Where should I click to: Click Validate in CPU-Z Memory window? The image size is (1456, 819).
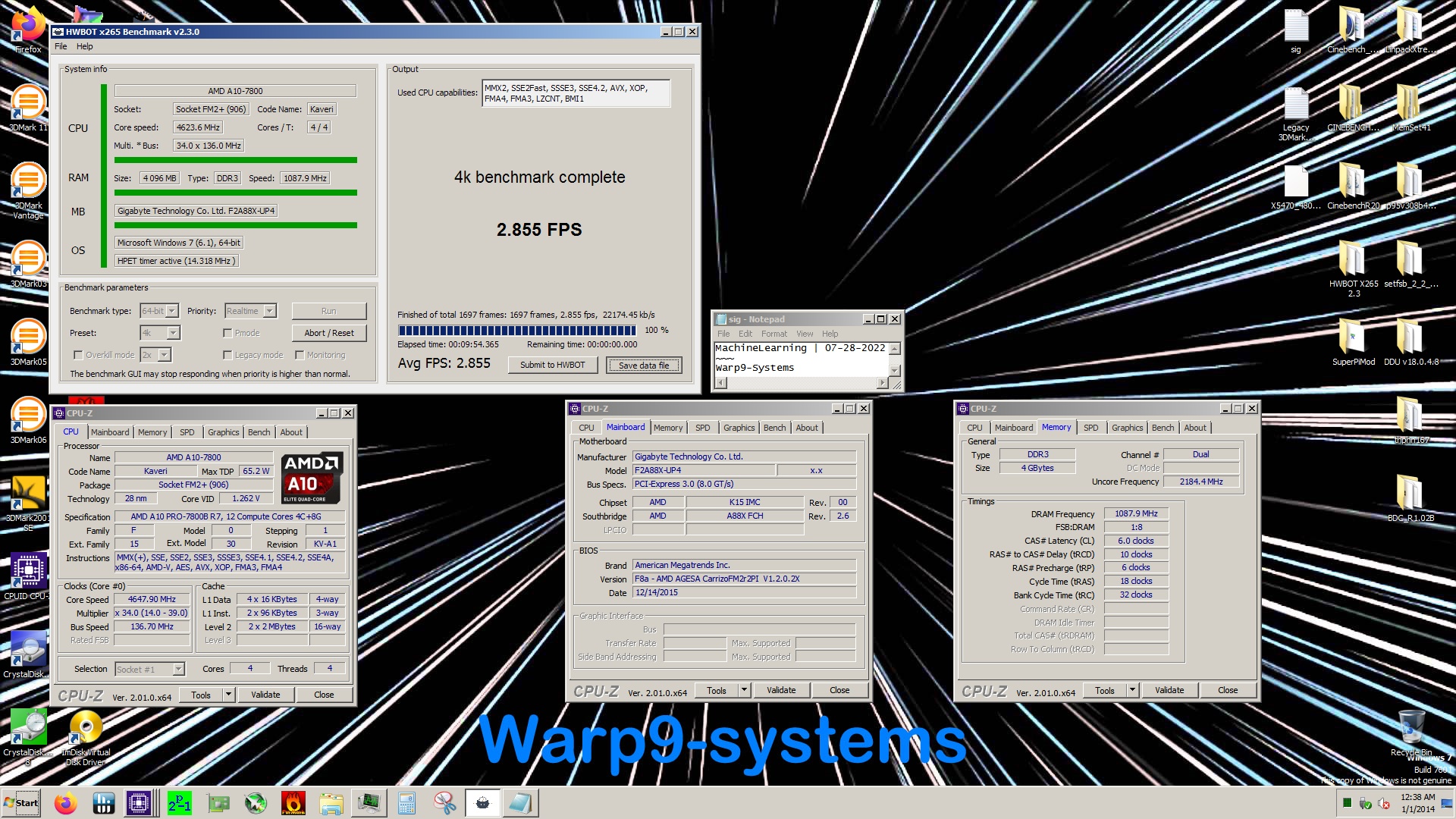pyautogui.click(x=1169, y=690)
